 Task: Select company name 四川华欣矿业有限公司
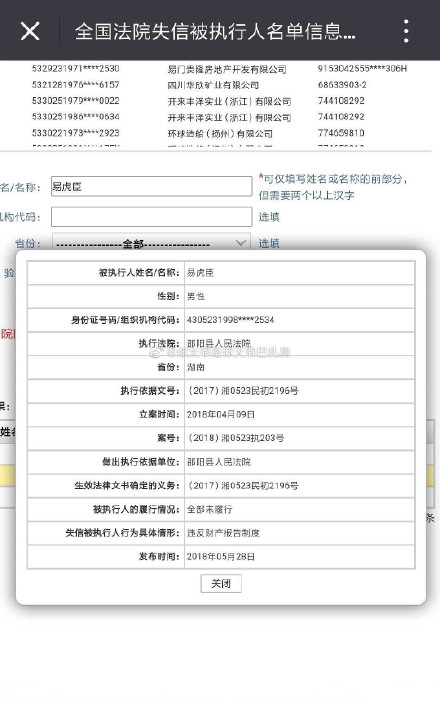point(213,85)
